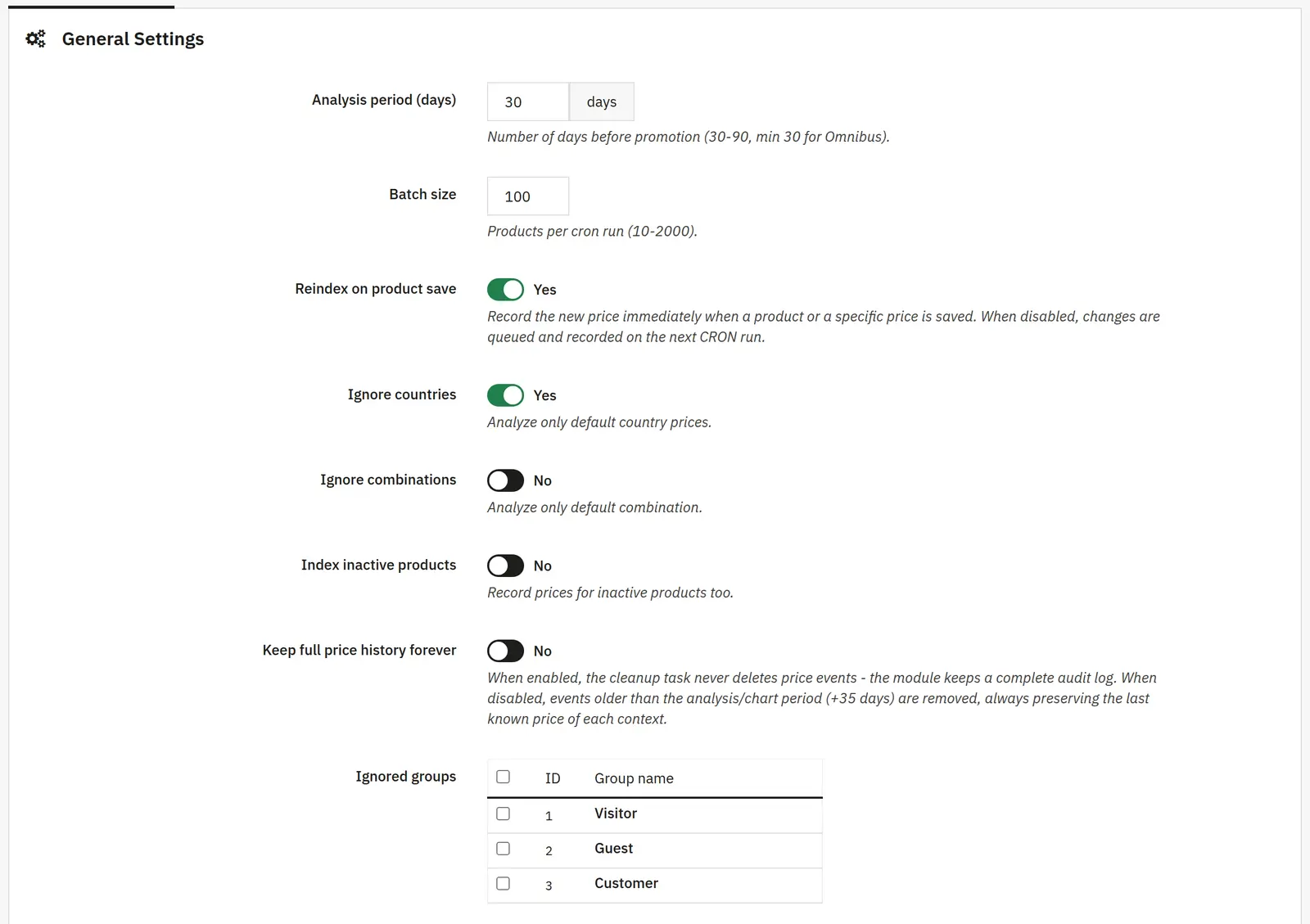Click the Analyze only default country prices hint
This screenshot has width=1310, height=924.
coord(599,422)
